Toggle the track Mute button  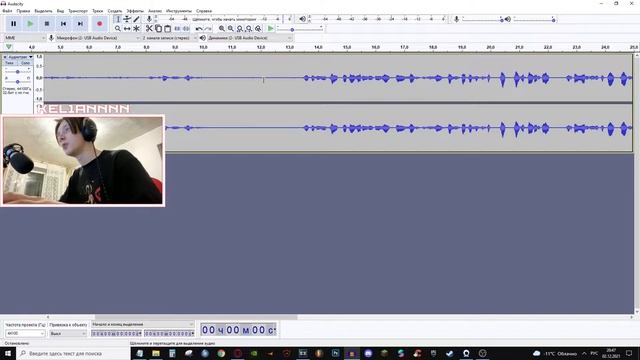(10, 63)
